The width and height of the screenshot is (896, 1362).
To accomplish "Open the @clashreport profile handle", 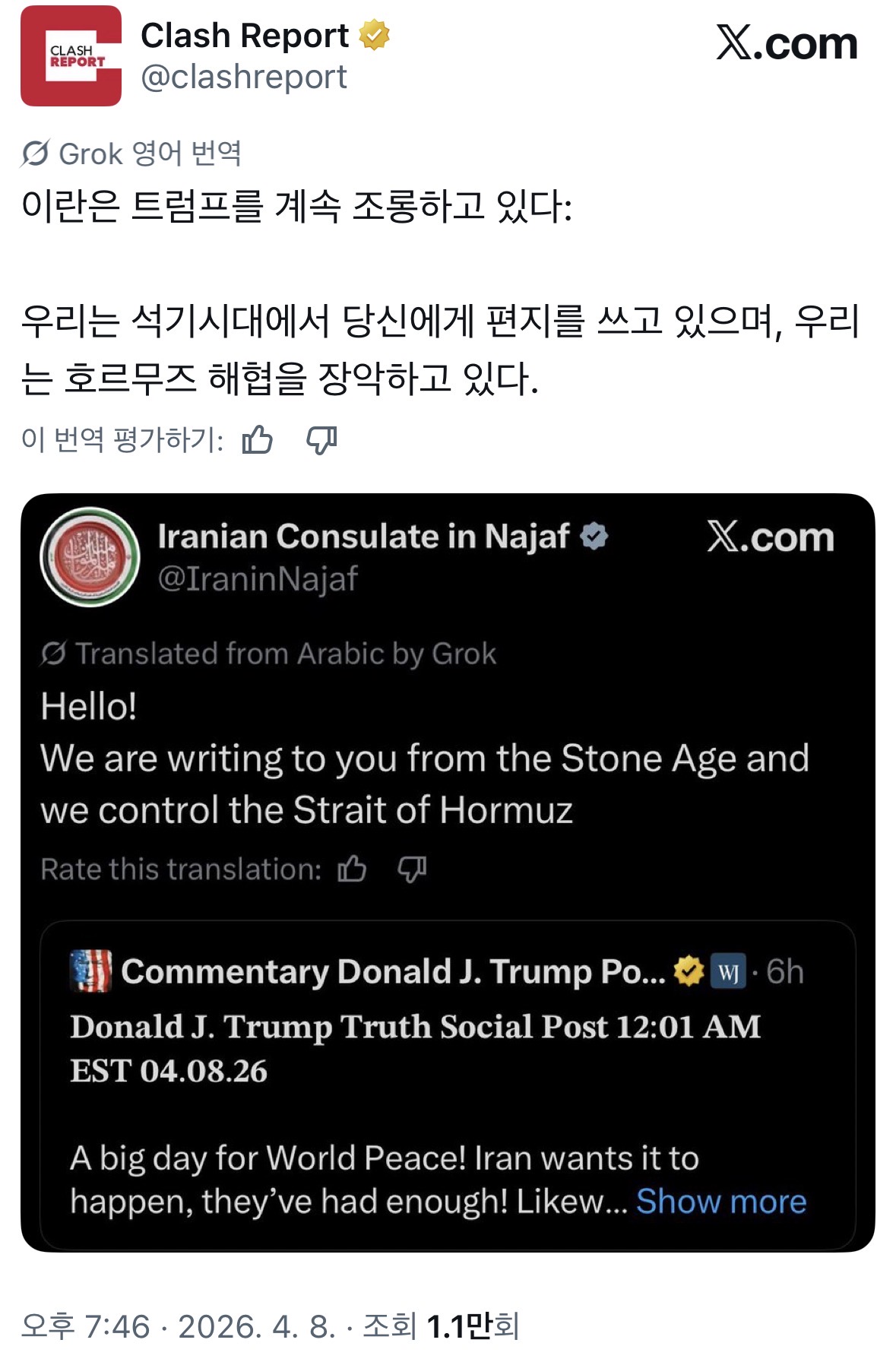I will [243, 76].
